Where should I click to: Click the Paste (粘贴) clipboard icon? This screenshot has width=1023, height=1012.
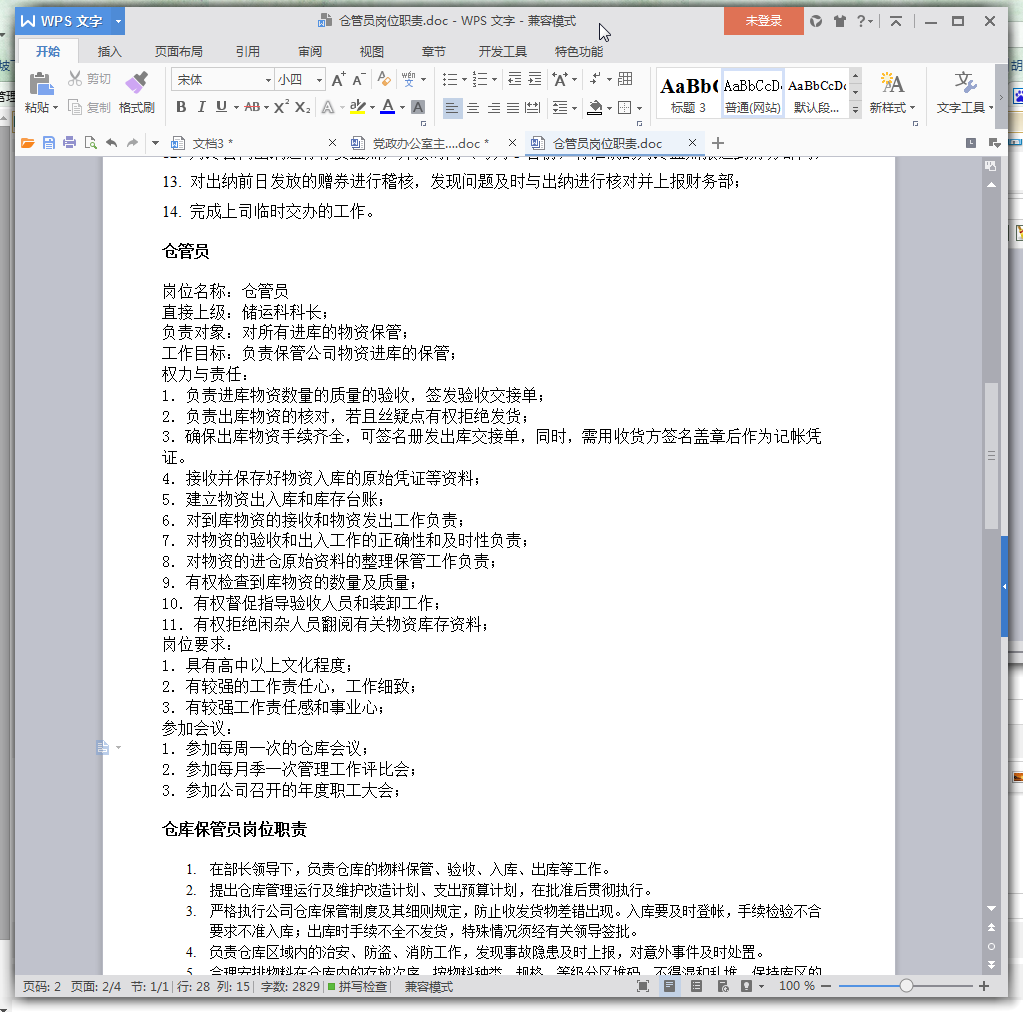pyautogui.click(x=40, y=84)
